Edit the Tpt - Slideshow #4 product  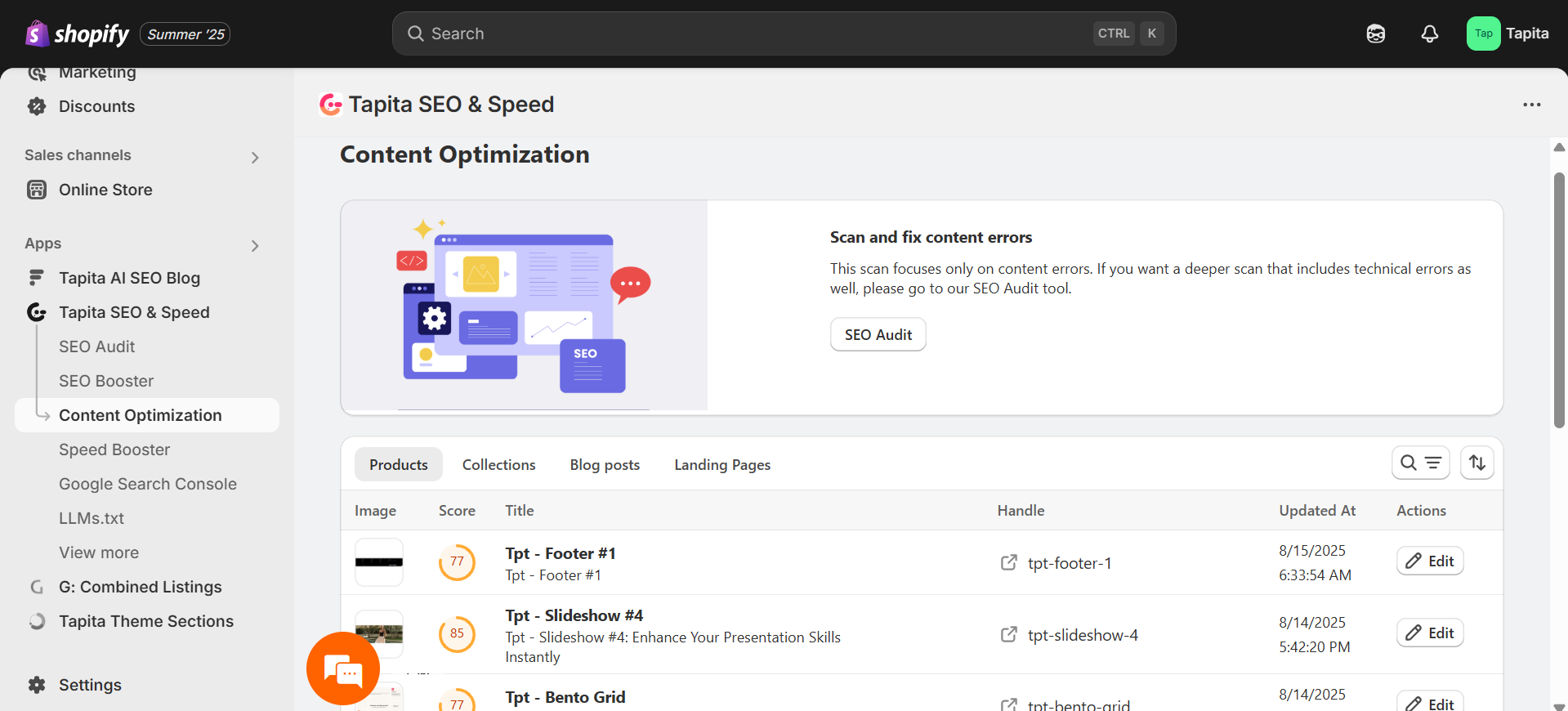[x=1430, y=633]
